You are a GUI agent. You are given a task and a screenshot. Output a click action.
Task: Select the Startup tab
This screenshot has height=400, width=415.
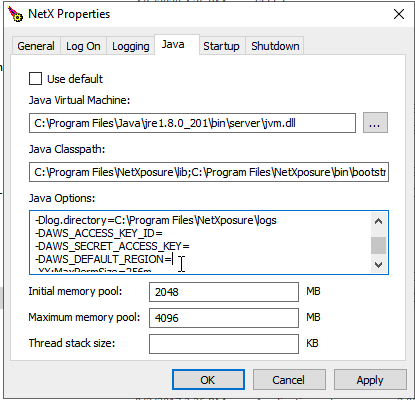pyautogui.click(x=221, y=46)
